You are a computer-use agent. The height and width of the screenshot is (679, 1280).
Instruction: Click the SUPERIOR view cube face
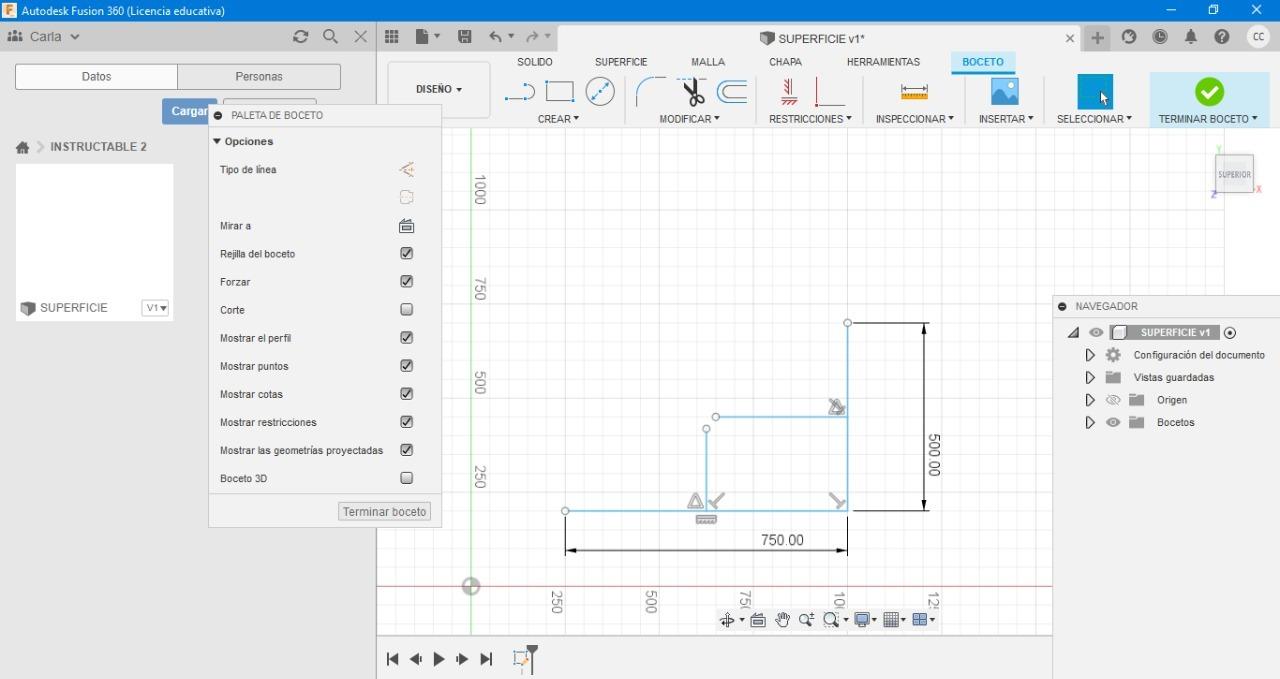point(1234,174)
